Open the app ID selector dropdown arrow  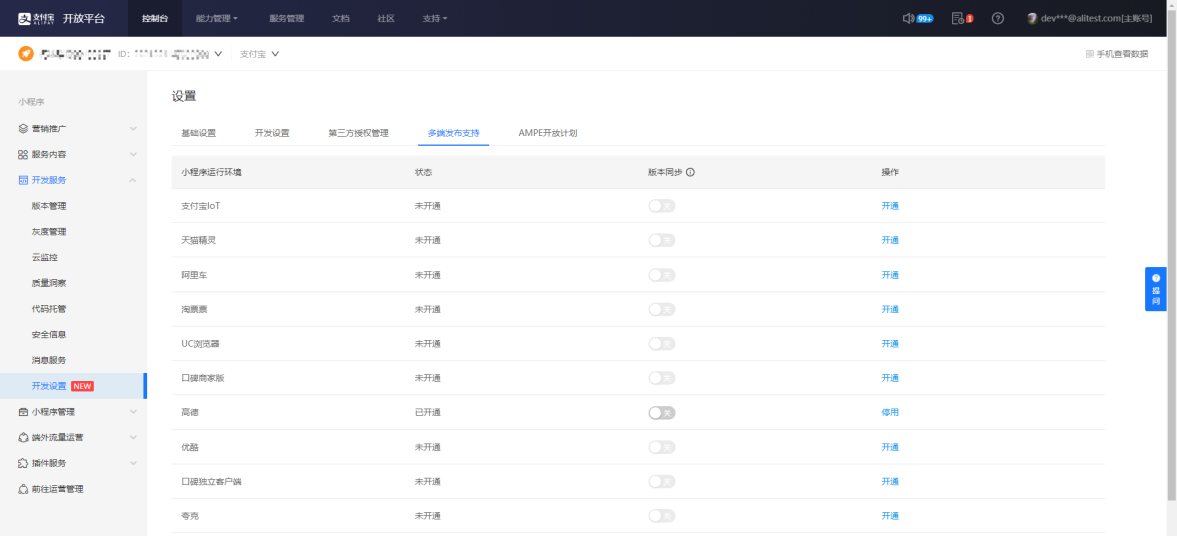coord(218,54)
